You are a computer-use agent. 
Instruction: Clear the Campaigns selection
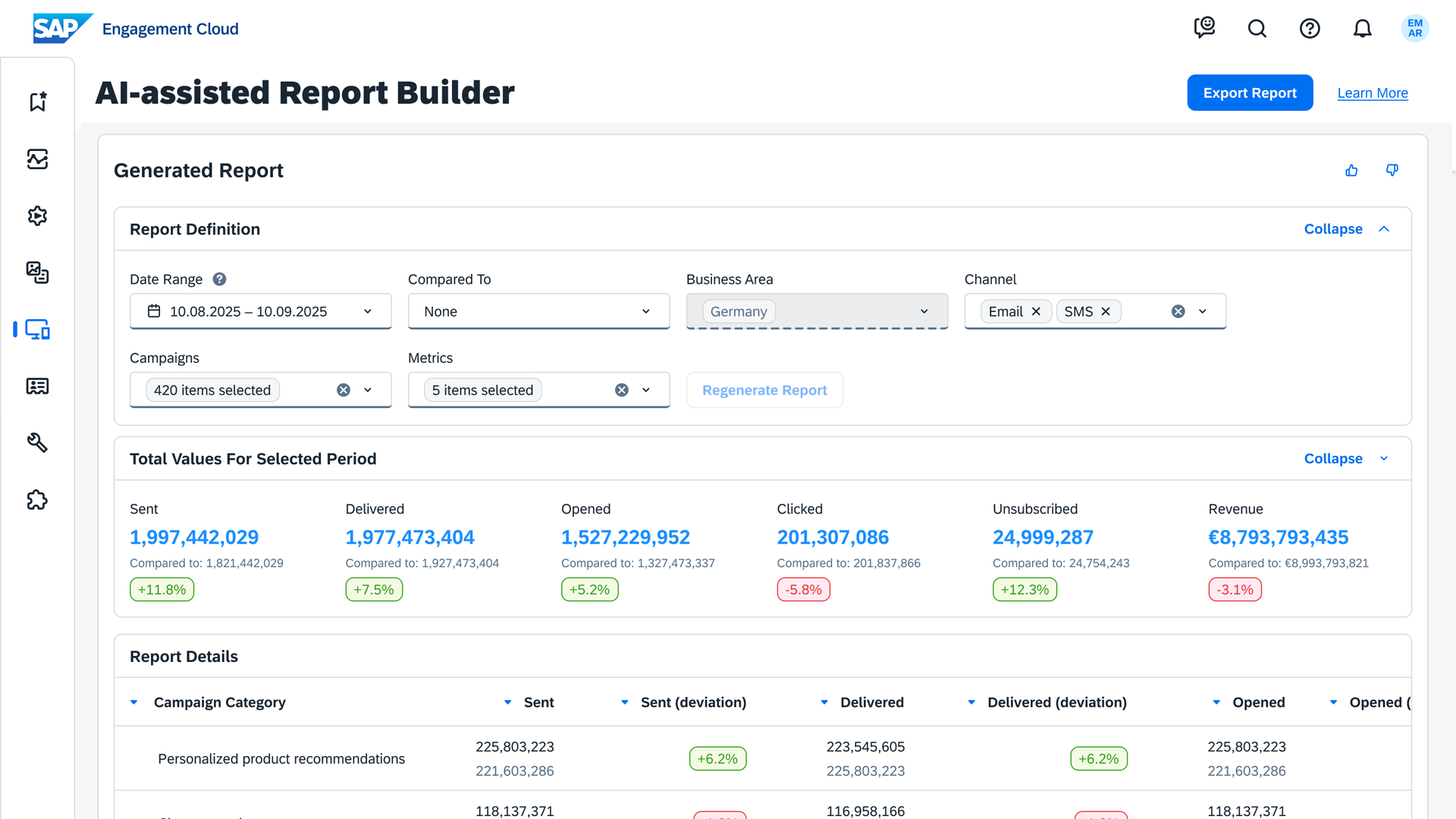(344, 390)
